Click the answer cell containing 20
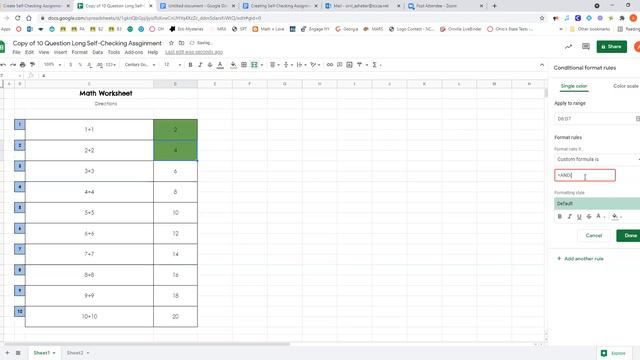Viewport: 640px width, 360px height. [176, 316]
